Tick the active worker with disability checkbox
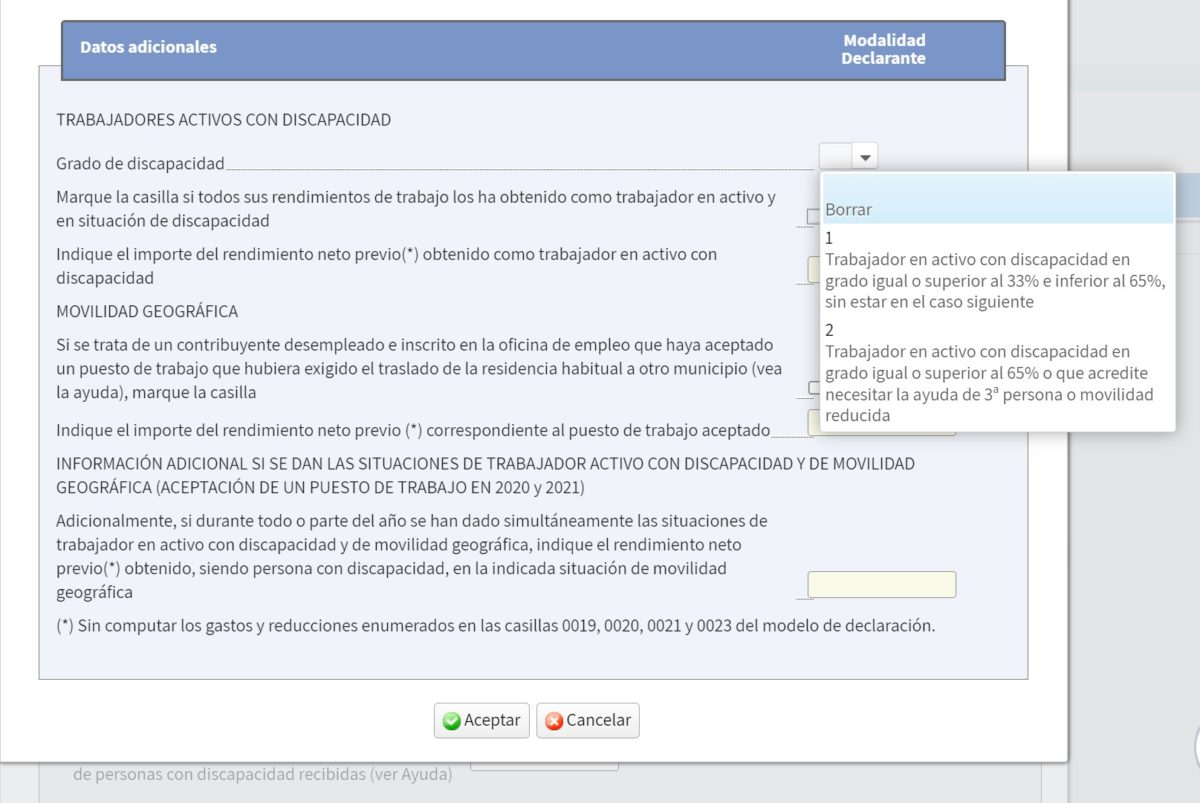Viewport: 1200px width, 803px height. click(x=813, y=216)
